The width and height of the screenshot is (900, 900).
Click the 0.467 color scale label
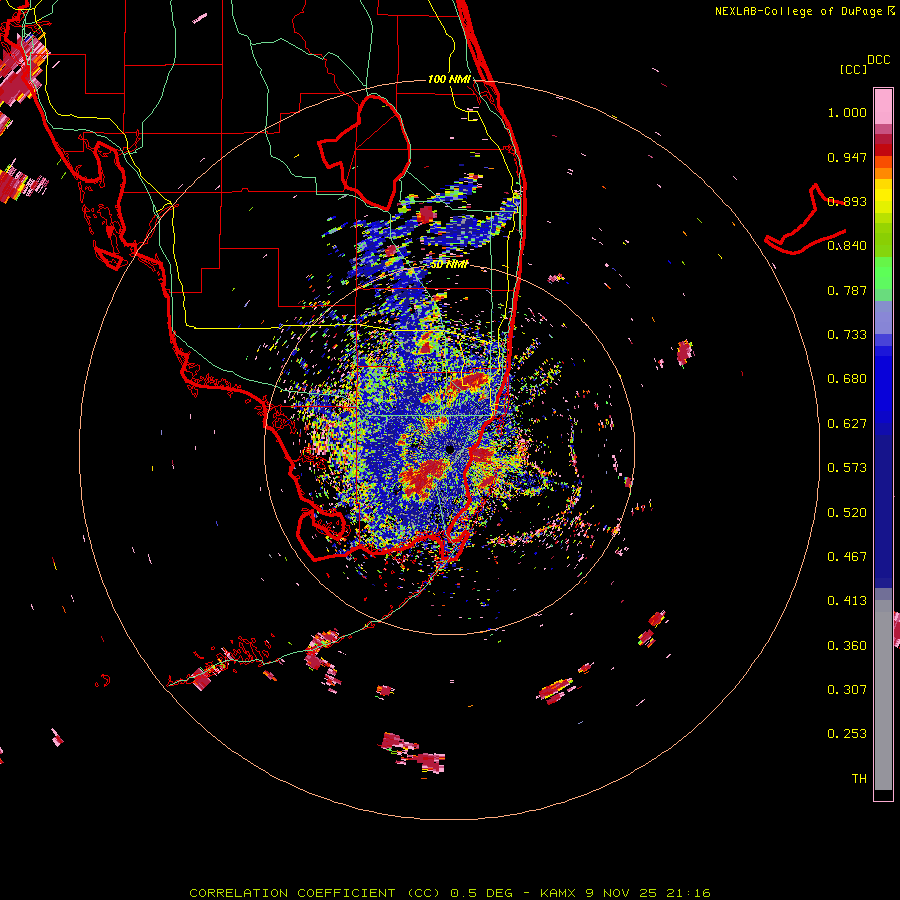pos(847,556)
